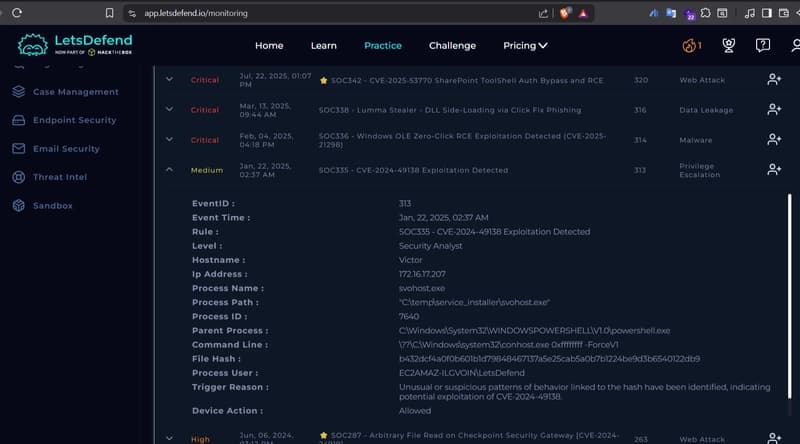
Task: Open the trophy badge icon
Action: tap(729, 45)
